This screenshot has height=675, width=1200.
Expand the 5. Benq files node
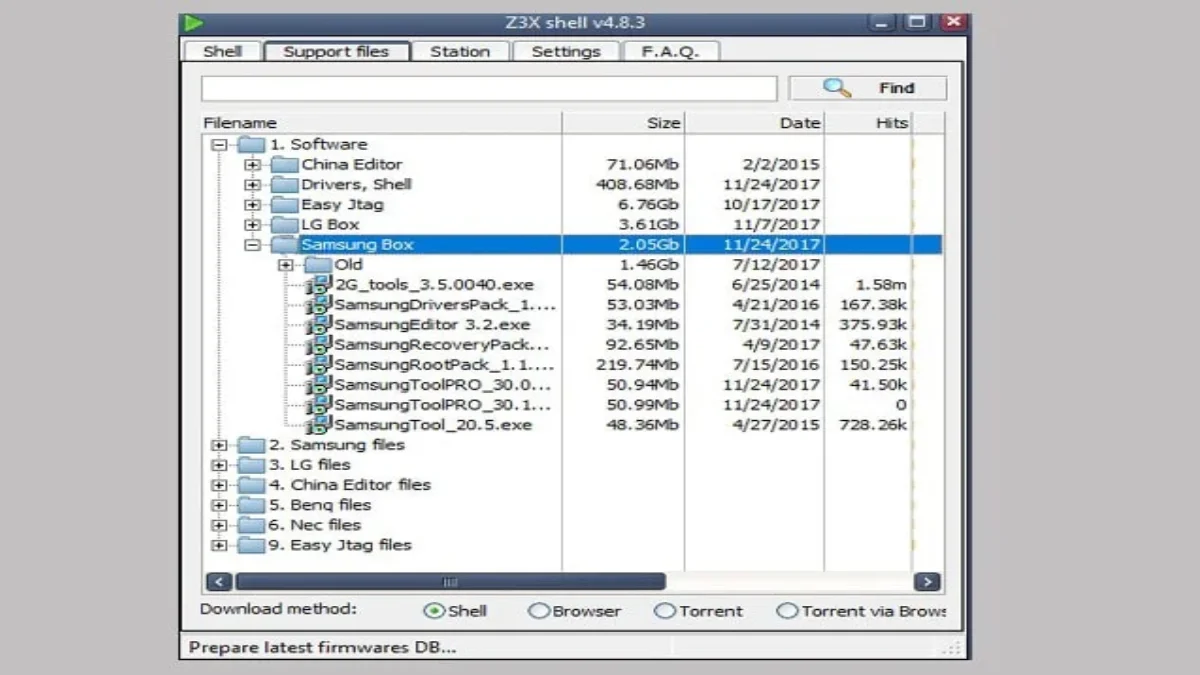[x=219, y=505]
